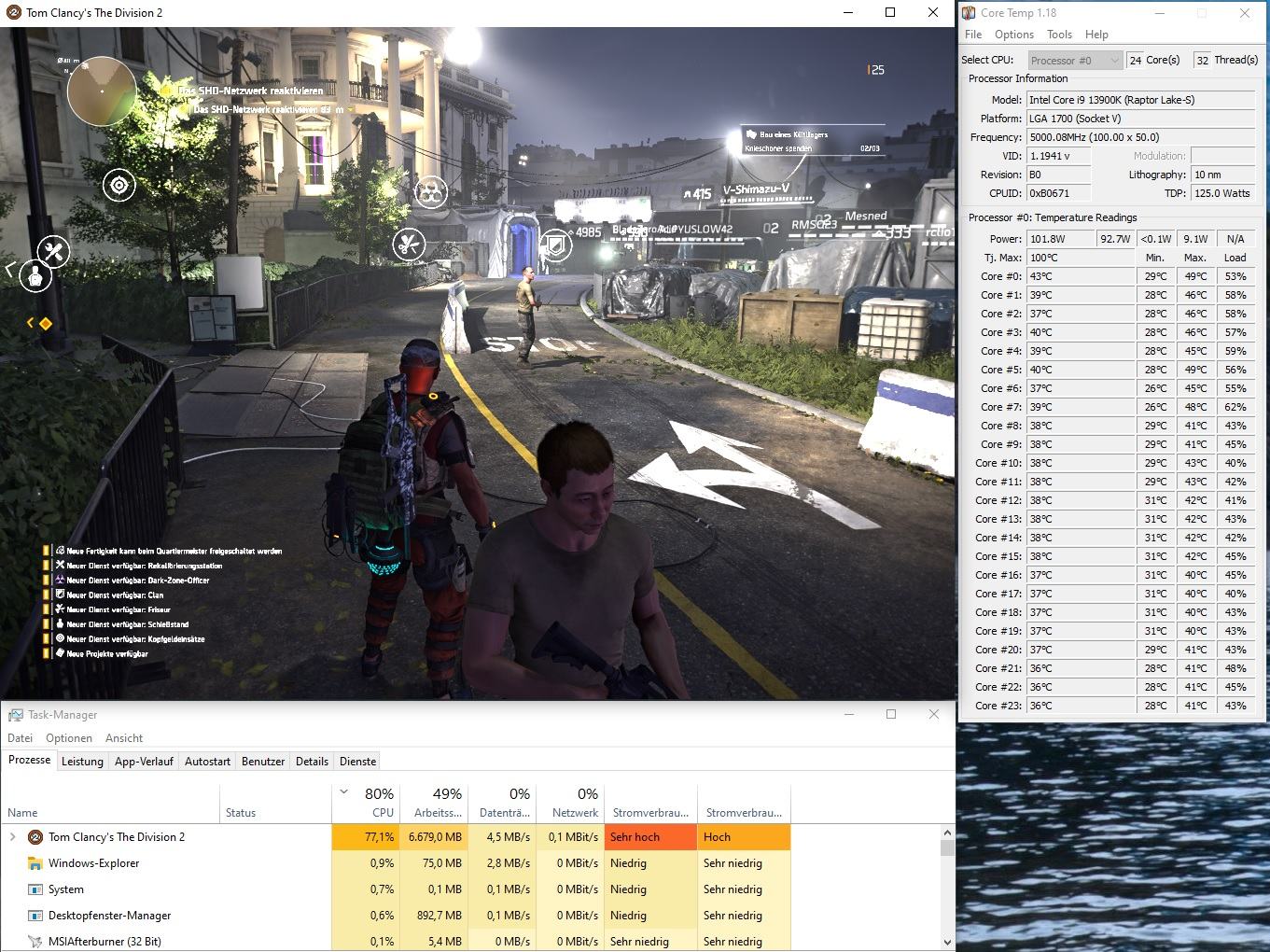Click the Task-Manager window title icon
Viewport: 1270px width, 952px height.
[15, 715]
